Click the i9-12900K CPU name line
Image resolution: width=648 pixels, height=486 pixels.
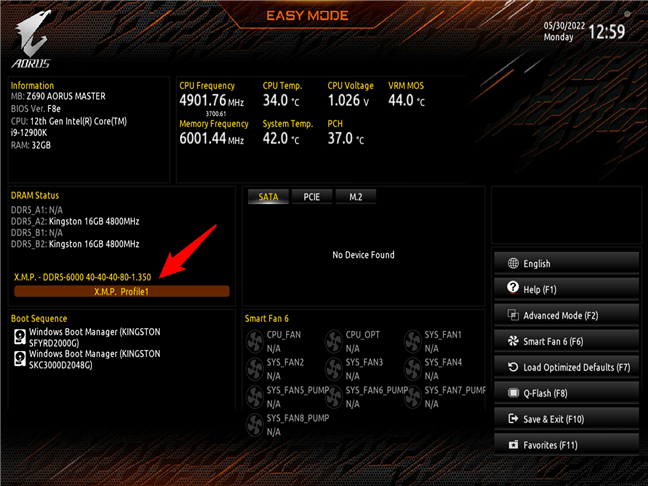[29, 133]
